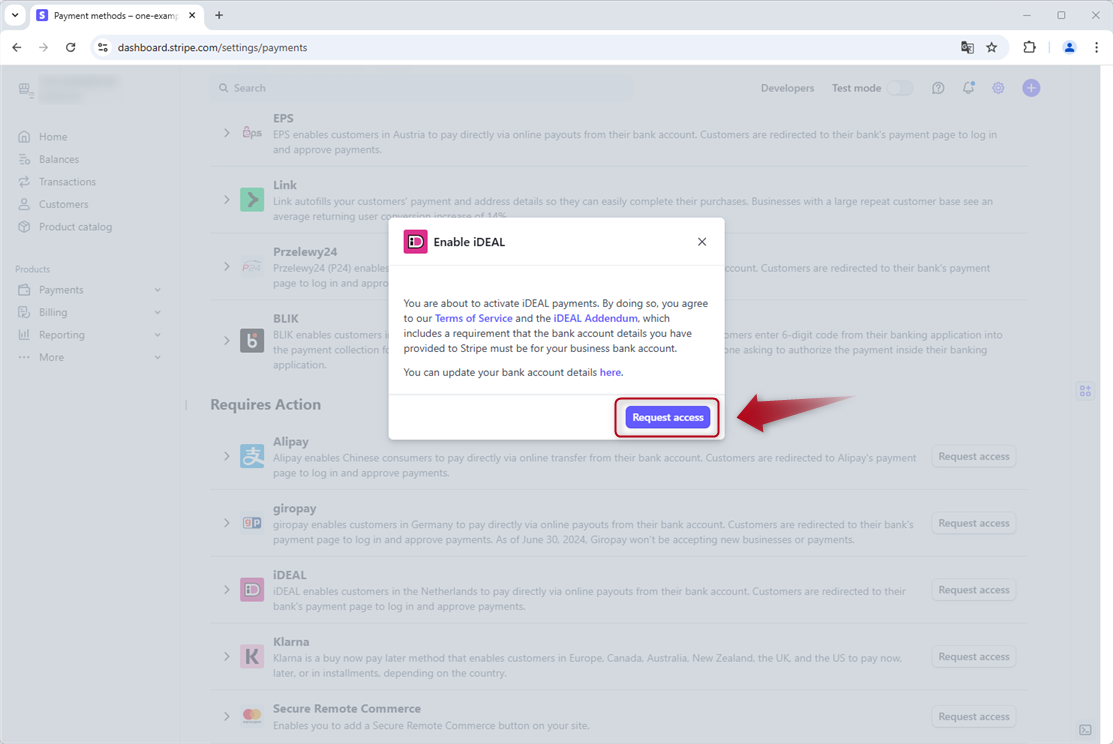The width and height of the screenshot is (1113, 744).
Task: Request access for Alipay
Action: coord(974,456)
